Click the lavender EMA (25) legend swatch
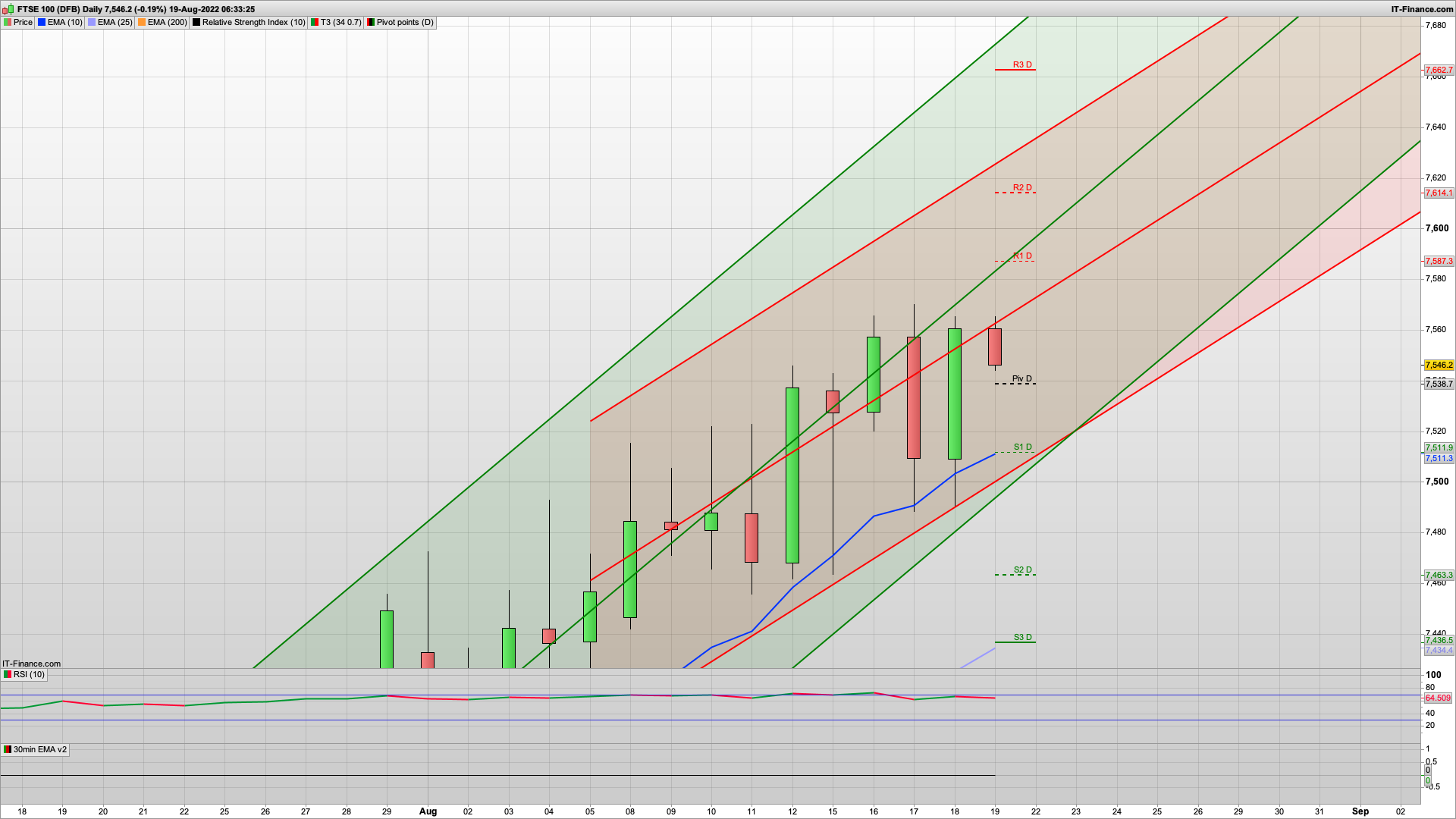Image resolution: width=1456 pixels, height=819 pixels. (x=92, y=22)
